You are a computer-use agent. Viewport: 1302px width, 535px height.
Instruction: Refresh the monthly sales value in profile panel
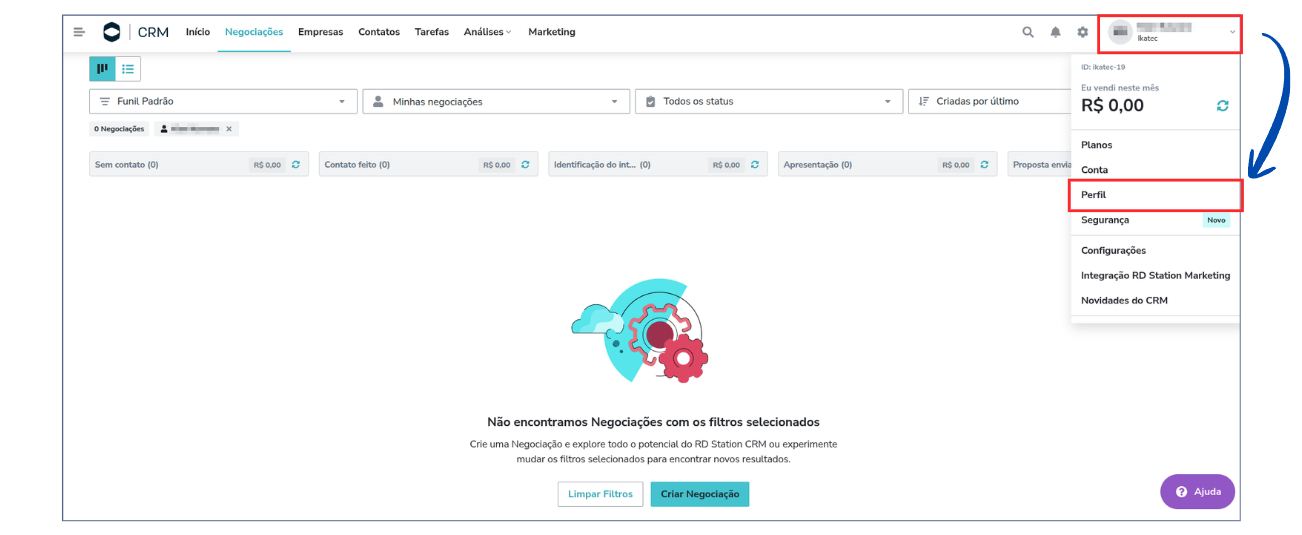pos(1222,106)
